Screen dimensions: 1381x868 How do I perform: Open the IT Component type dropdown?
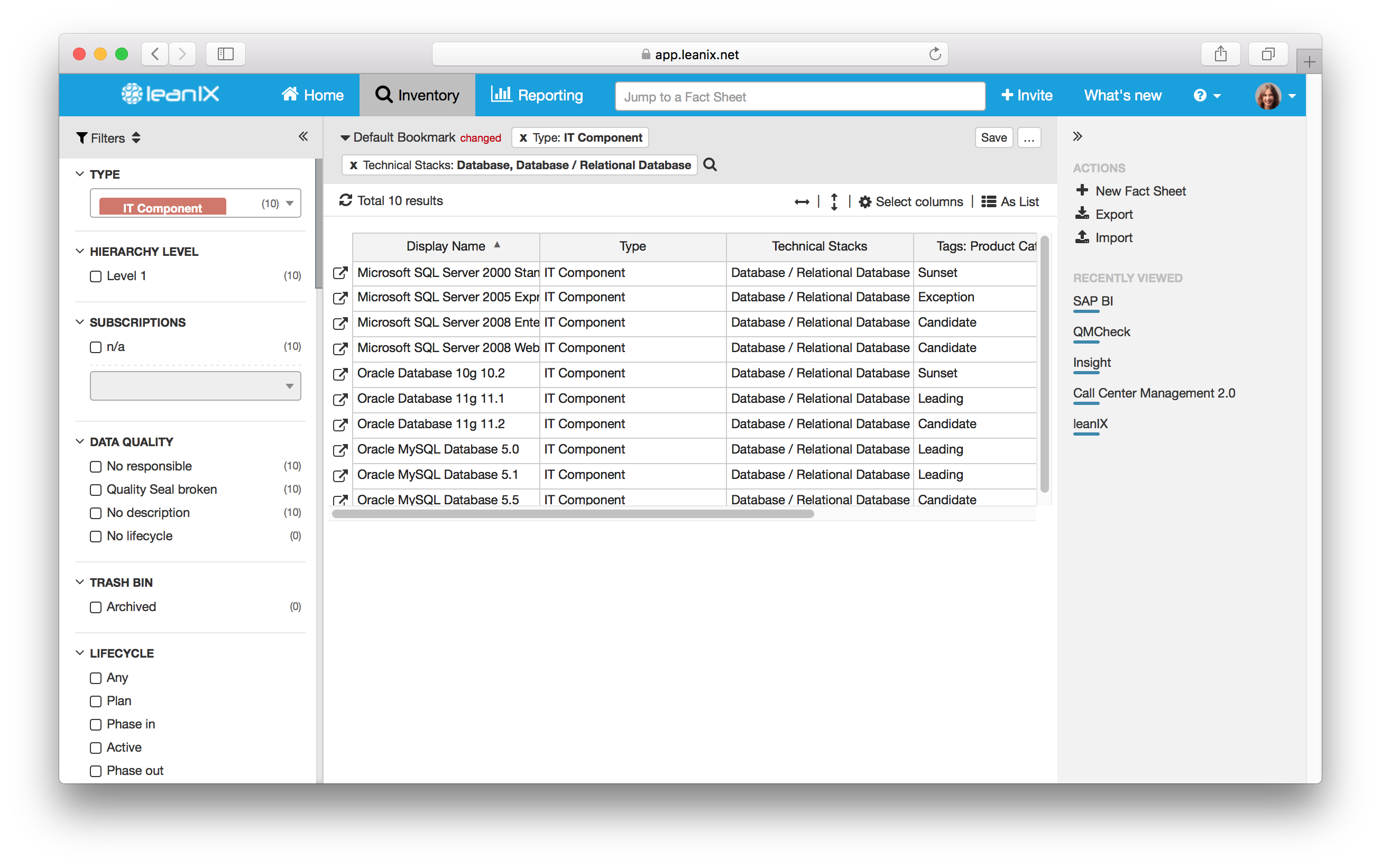click(290, 203)
